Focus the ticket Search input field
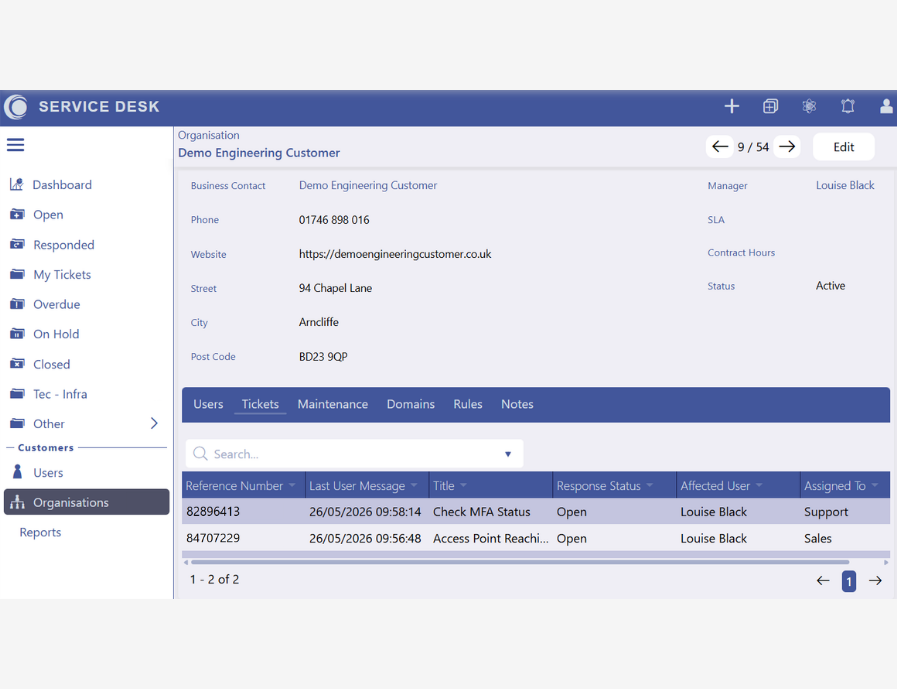897x689 pixels. (354, 454)
